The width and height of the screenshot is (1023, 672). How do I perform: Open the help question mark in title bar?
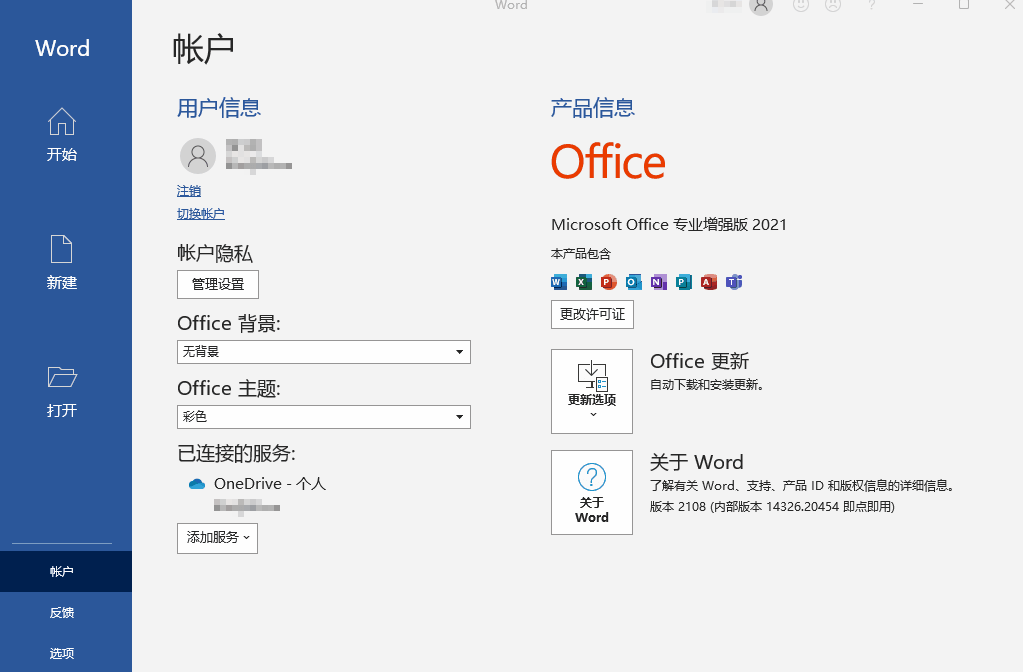point(872,5)
